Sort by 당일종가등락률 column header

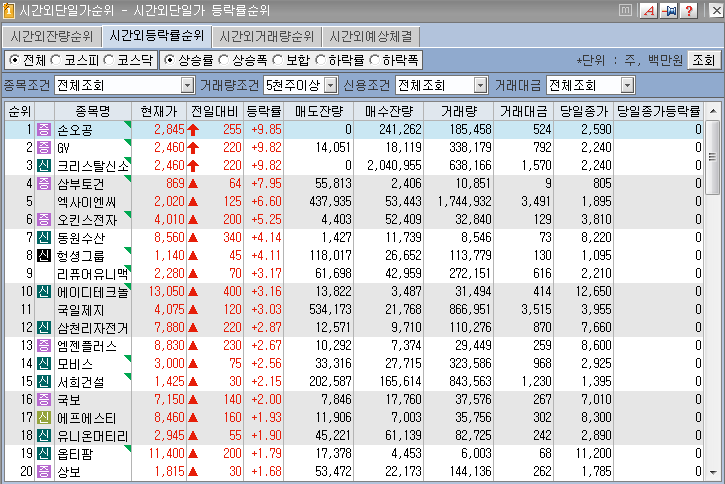pyautogui.click(x=658, y=111)
